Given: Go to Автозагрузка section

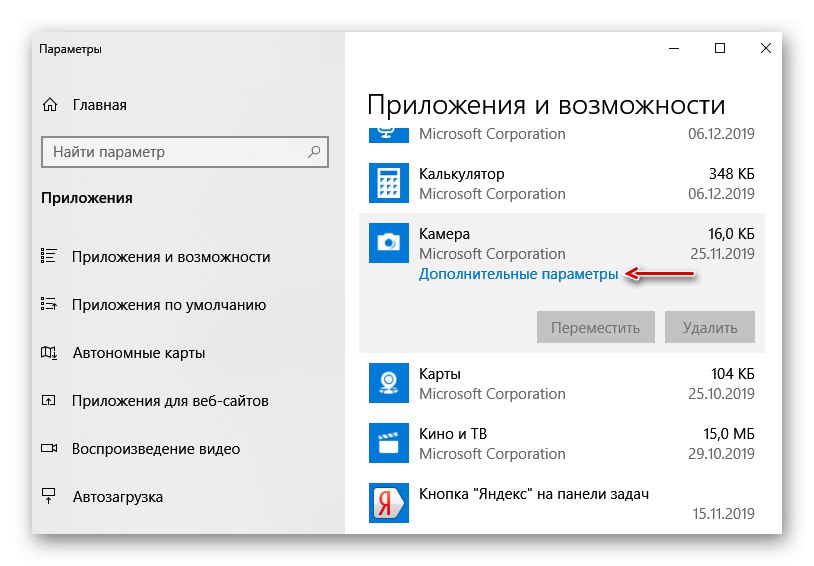Looking at the screenshot, I should pos(117,496).
